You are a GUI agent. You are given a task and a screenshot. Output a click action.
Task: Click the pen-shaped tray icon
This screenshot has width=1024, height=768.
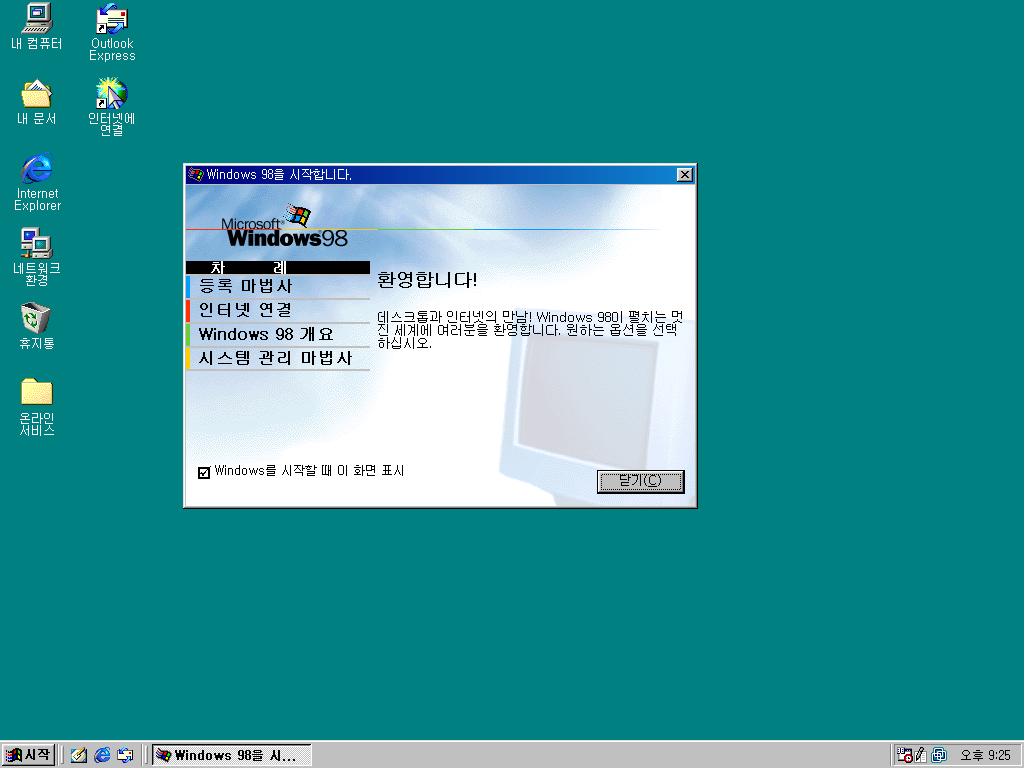coord(921,755)
